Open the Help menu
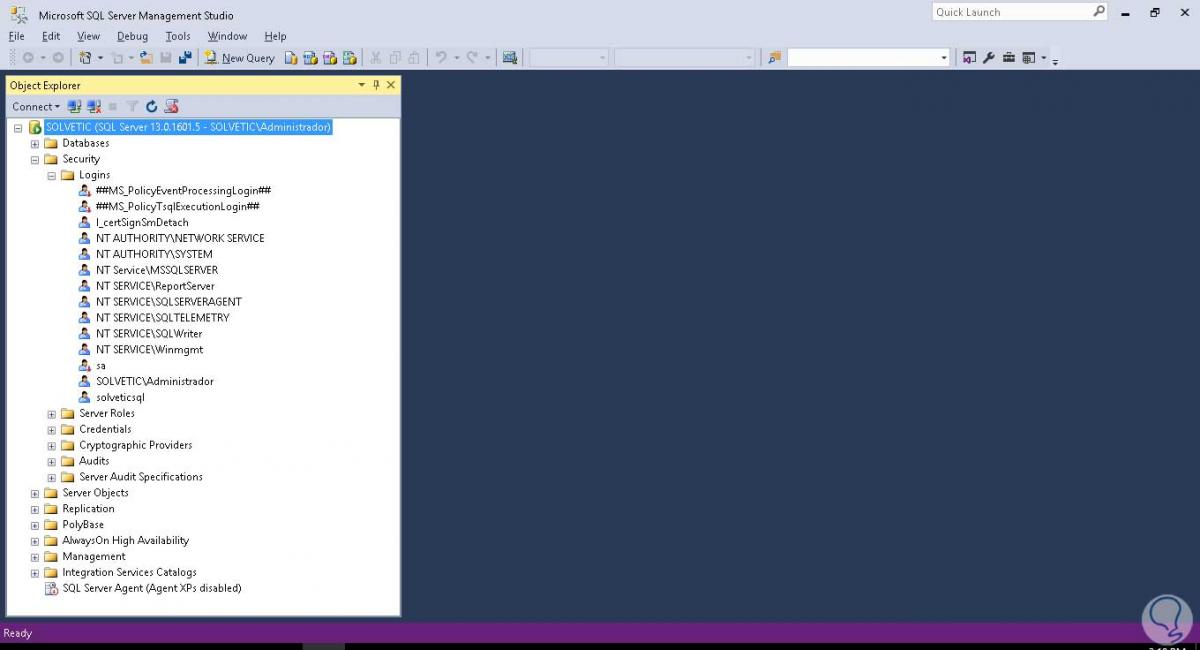This screenshot has height=650, width=1200. [275, 36]
